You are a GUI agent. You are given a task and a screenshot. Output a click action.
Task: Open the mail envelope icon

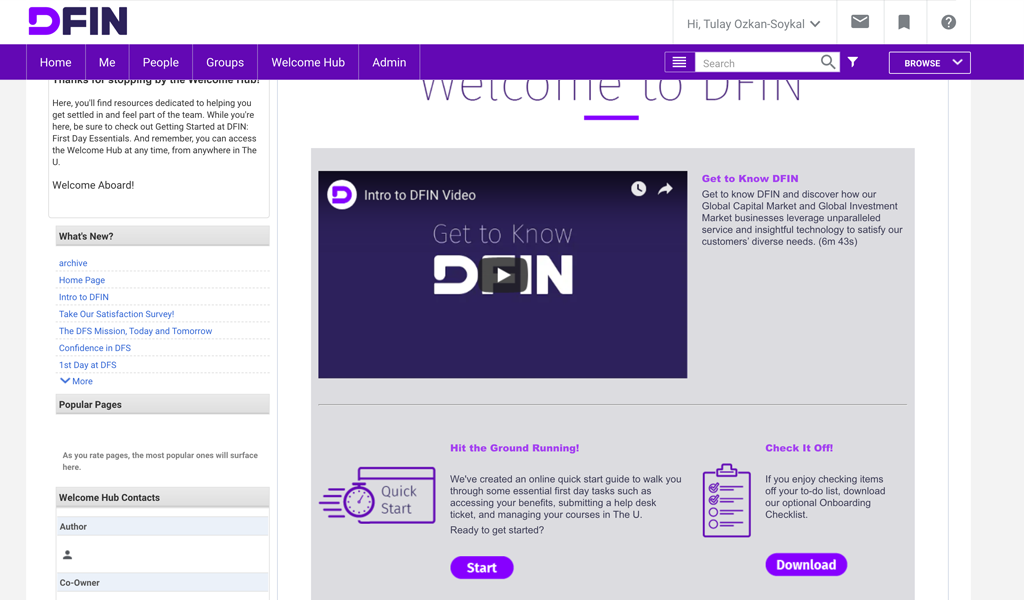(x=859, y=22)
